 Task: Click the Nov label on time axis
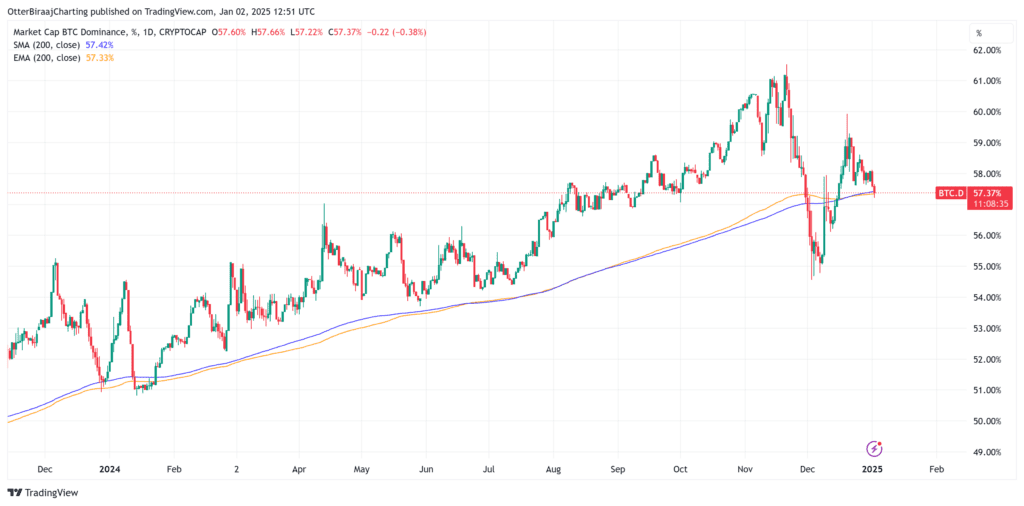745,468
